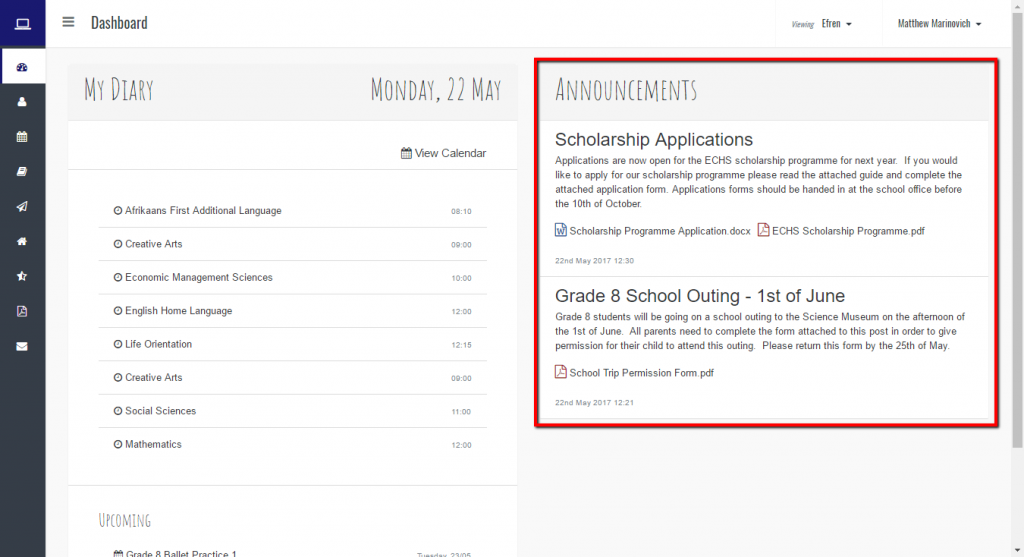Viewport: 1024px width, 557px height.
Task: Select the Economic Management Sciences entry
Action: click(293, 278)
